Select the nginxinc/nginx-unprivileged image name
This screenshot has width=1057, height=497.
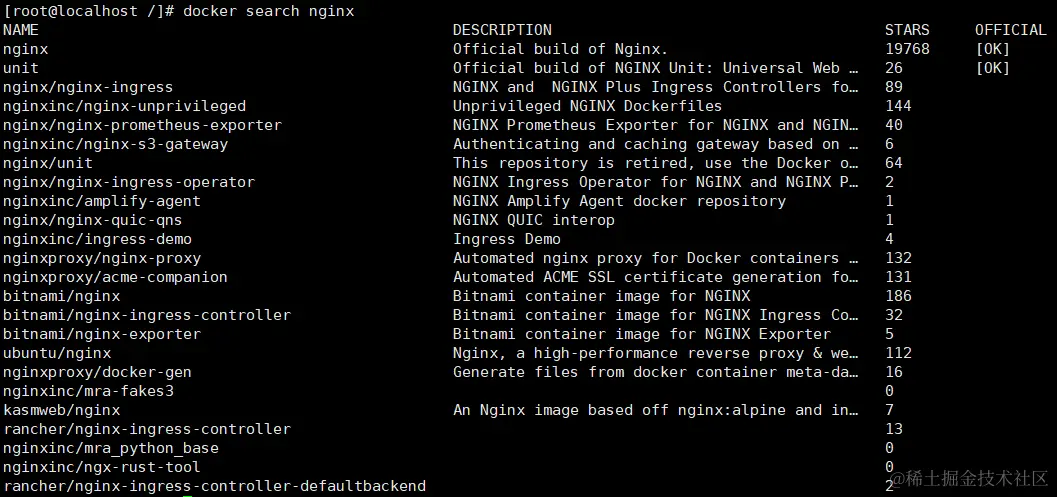click(124, 106)
